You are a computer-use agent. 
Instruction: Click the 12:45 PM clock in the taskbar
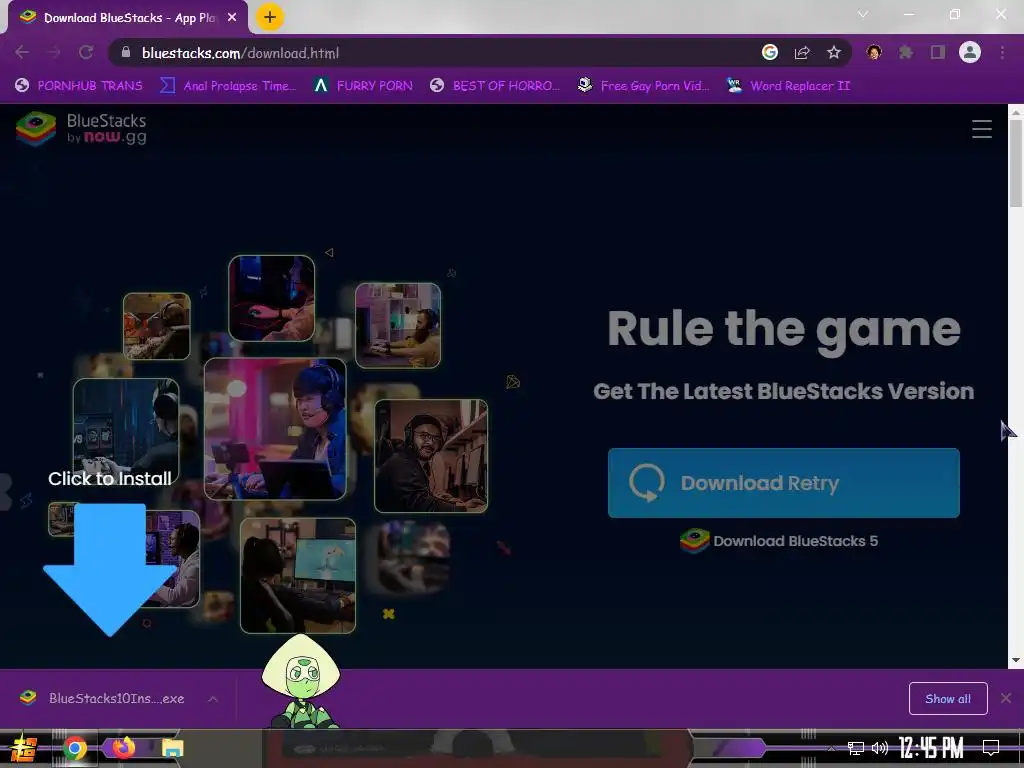point(931,748)
